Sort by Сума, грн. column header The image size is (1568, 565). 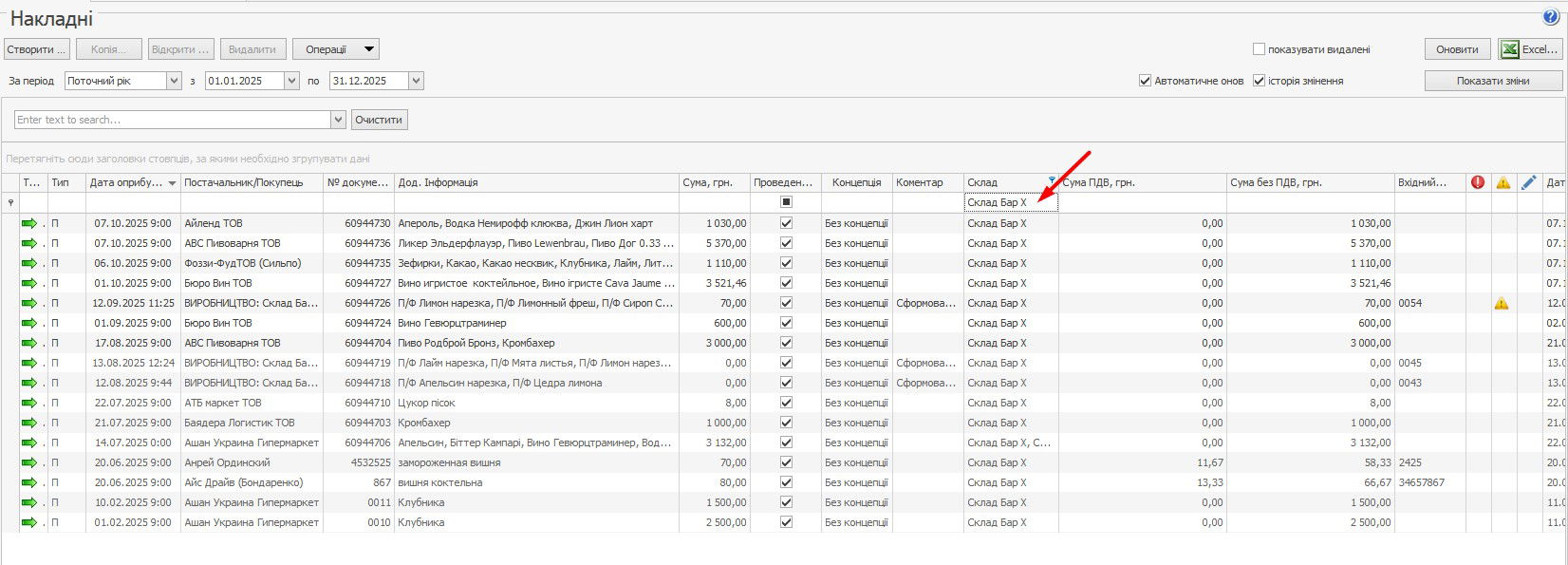point(707,182)
